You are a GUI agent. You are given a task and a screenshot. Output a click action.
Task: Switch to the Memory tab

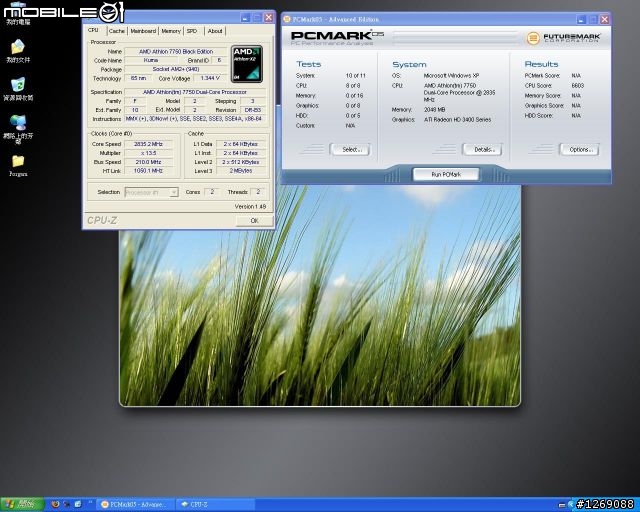(x=171, y=31)
